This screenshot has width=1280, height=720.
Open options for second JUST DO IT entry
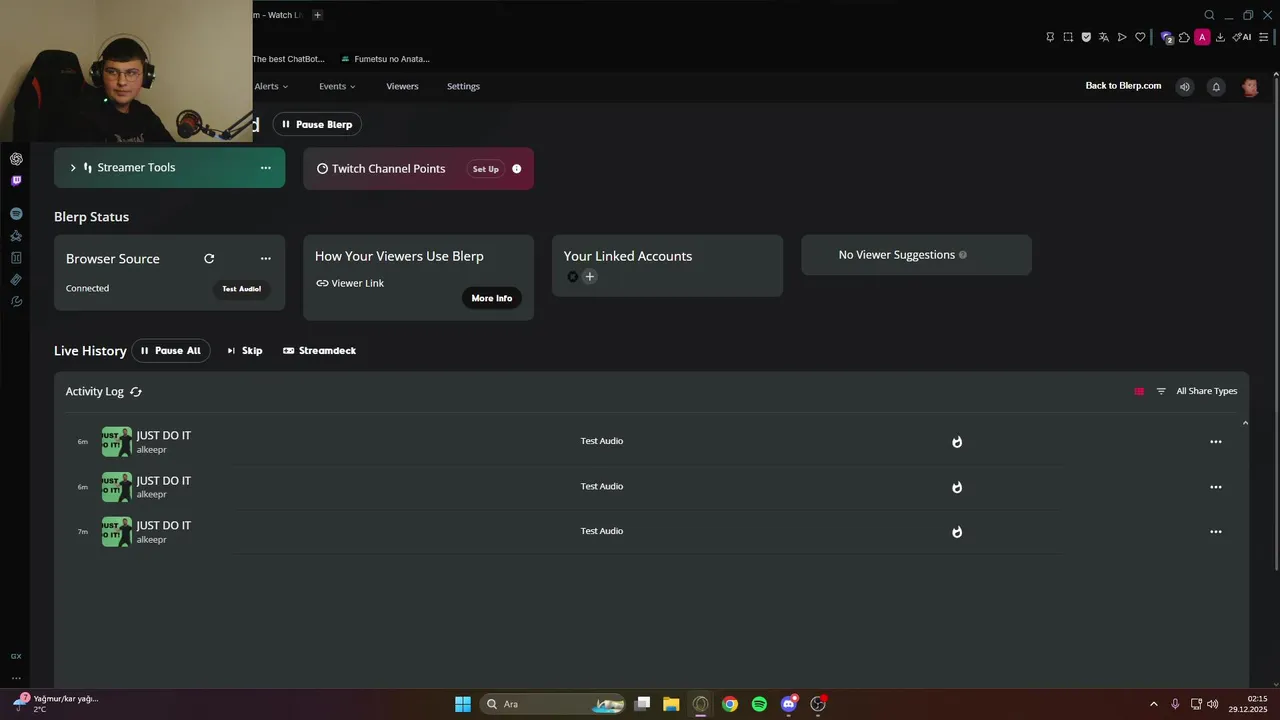1216,487
